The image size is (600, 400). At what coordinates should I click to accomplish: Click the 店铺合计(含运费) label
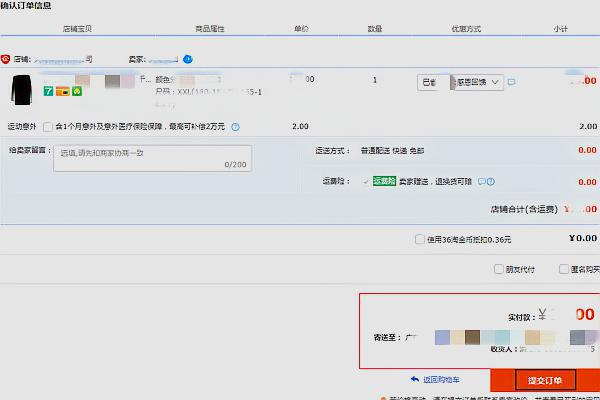click(x=524, y=209)
